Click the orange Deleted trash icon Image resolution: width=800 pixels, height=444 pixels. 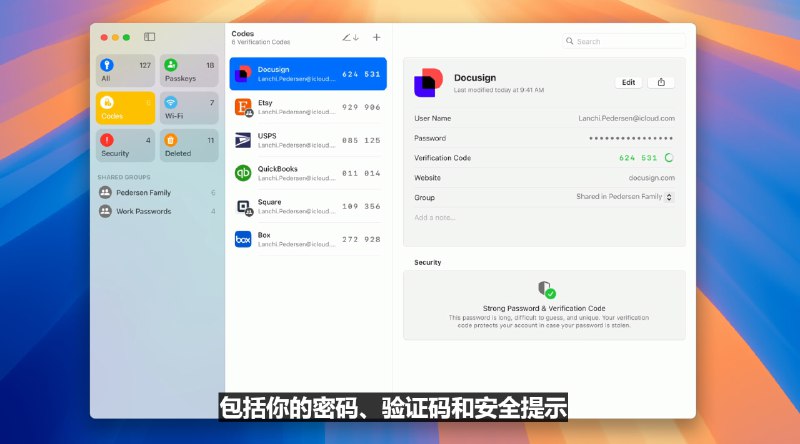click(170, 139)
